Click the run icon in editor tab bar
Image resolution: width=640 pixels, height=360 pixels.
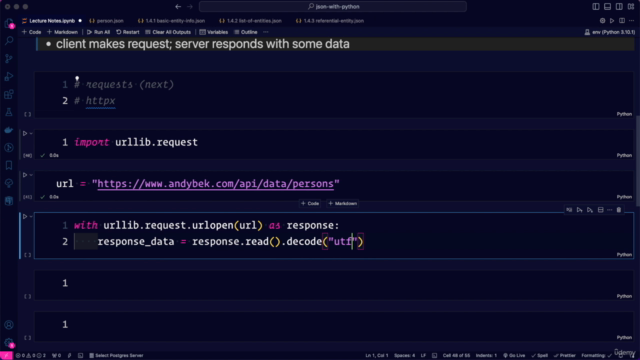612,20
